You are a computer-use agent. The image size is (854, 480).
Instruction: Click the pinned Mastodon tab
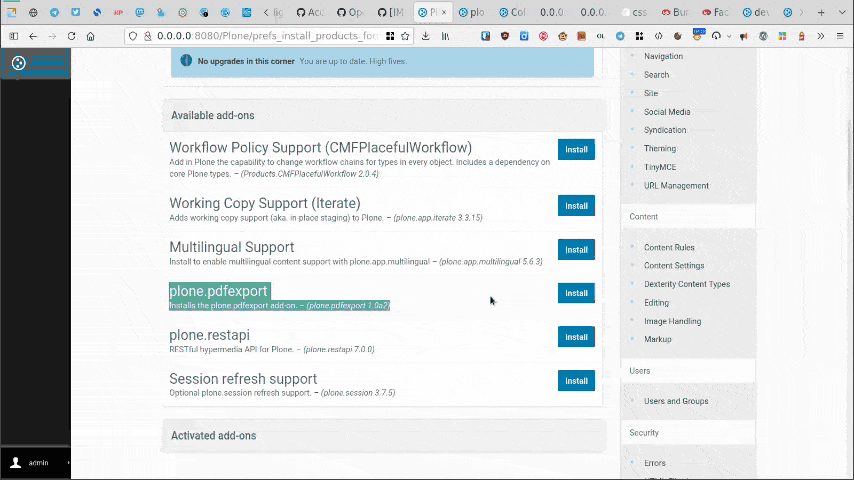[140, 12]
